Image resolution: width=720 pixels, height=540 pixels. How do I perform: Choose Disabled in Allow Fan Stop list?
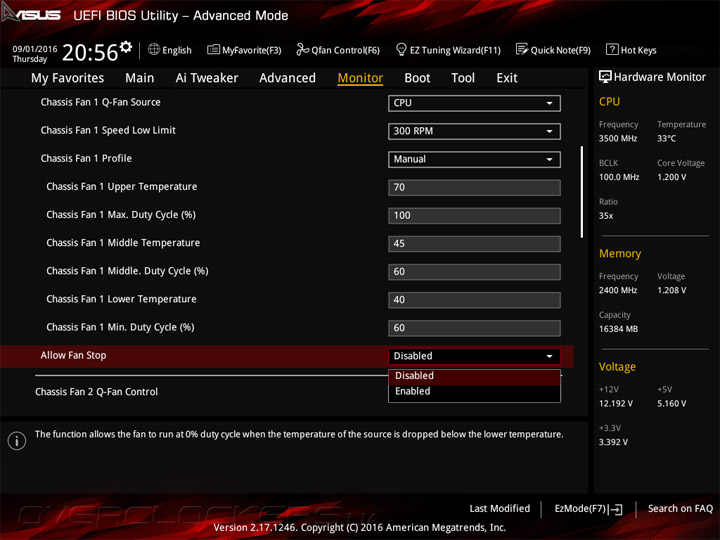pos(474,376)
